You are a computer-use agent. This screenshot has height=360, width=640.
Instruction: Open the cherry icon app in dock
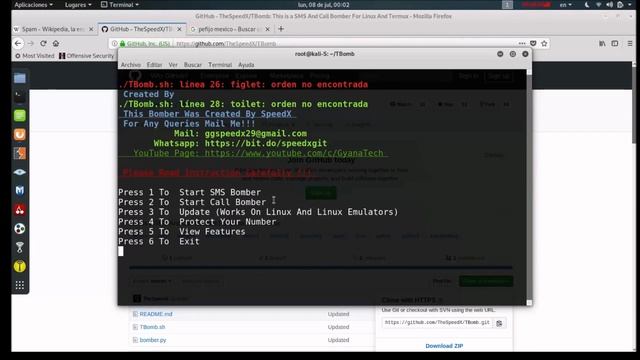pos(20,210)
